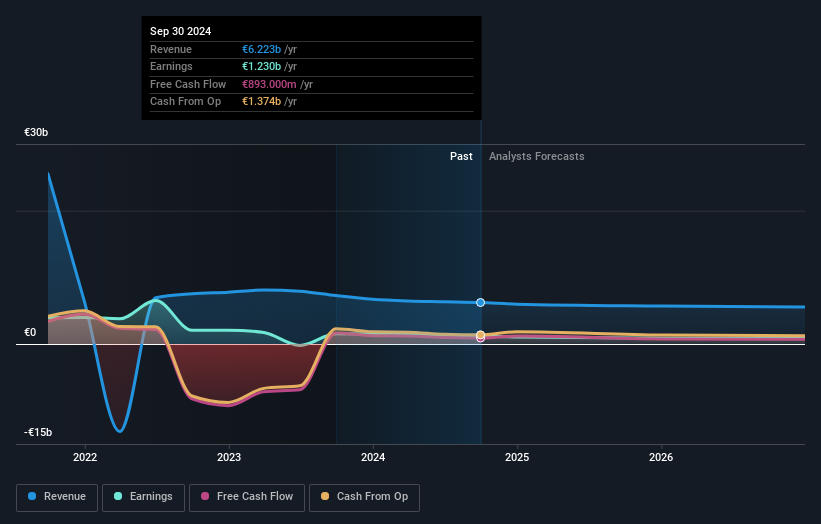Screen dimensions: 821x524
Task: Click the Cash From Op tooltip row label
Action: (185, 102)
